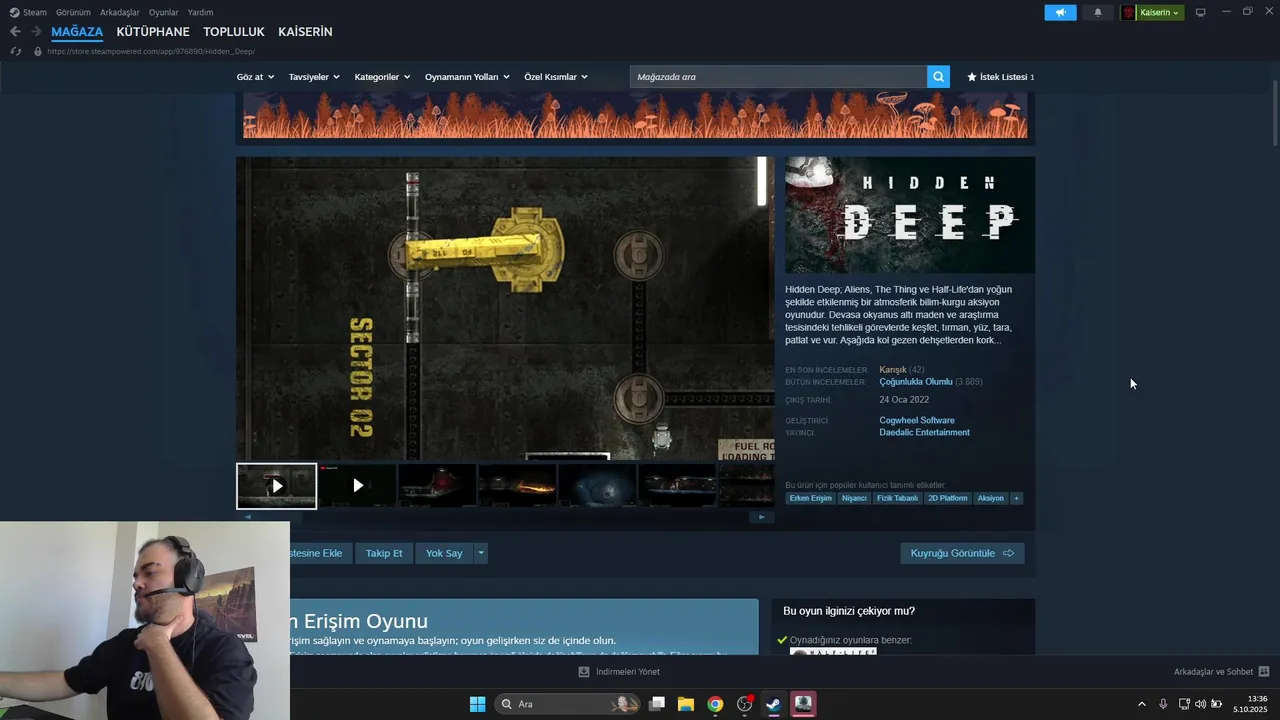This screenshot has height=720, width=1280.
Task: Click the Yok Say button
Action: (x=444, y=553)
